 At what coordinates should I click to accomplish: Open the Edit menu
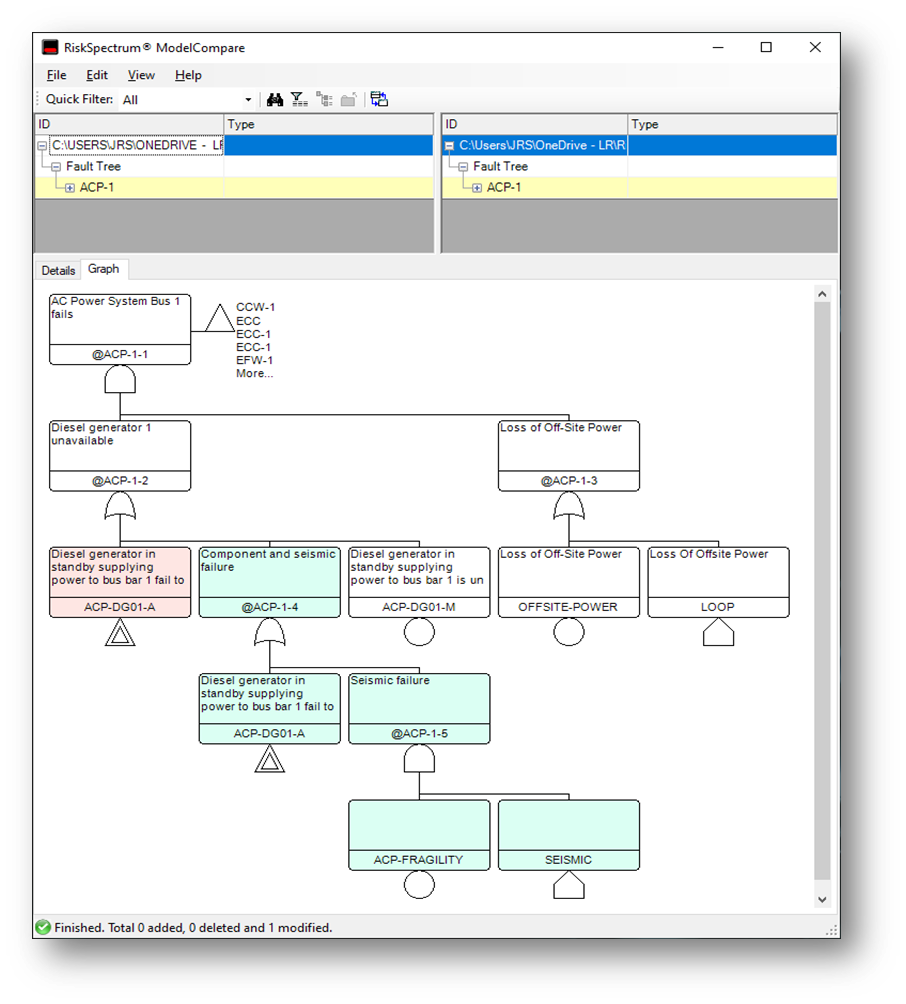pyautogui.click(x=97, y=75)
